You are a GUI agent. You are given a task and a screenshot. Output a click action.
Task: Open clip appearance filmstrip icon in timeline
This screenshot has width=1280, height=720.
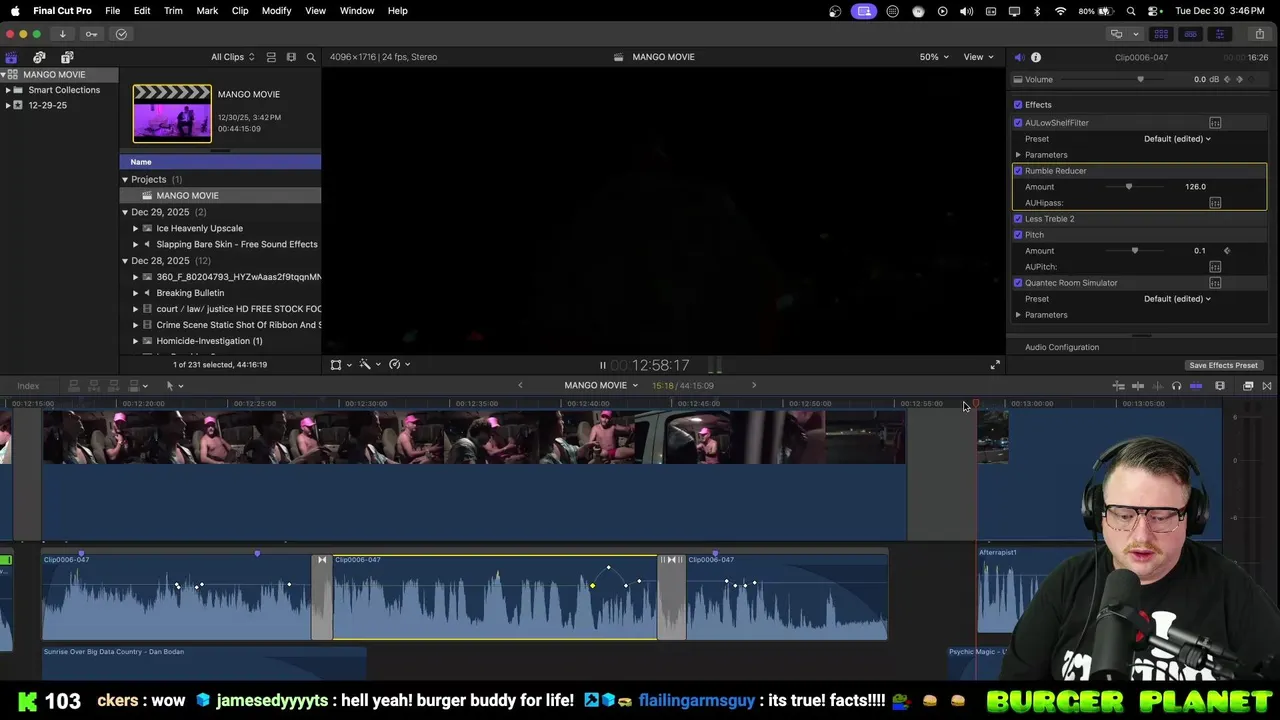point(1220,386)
